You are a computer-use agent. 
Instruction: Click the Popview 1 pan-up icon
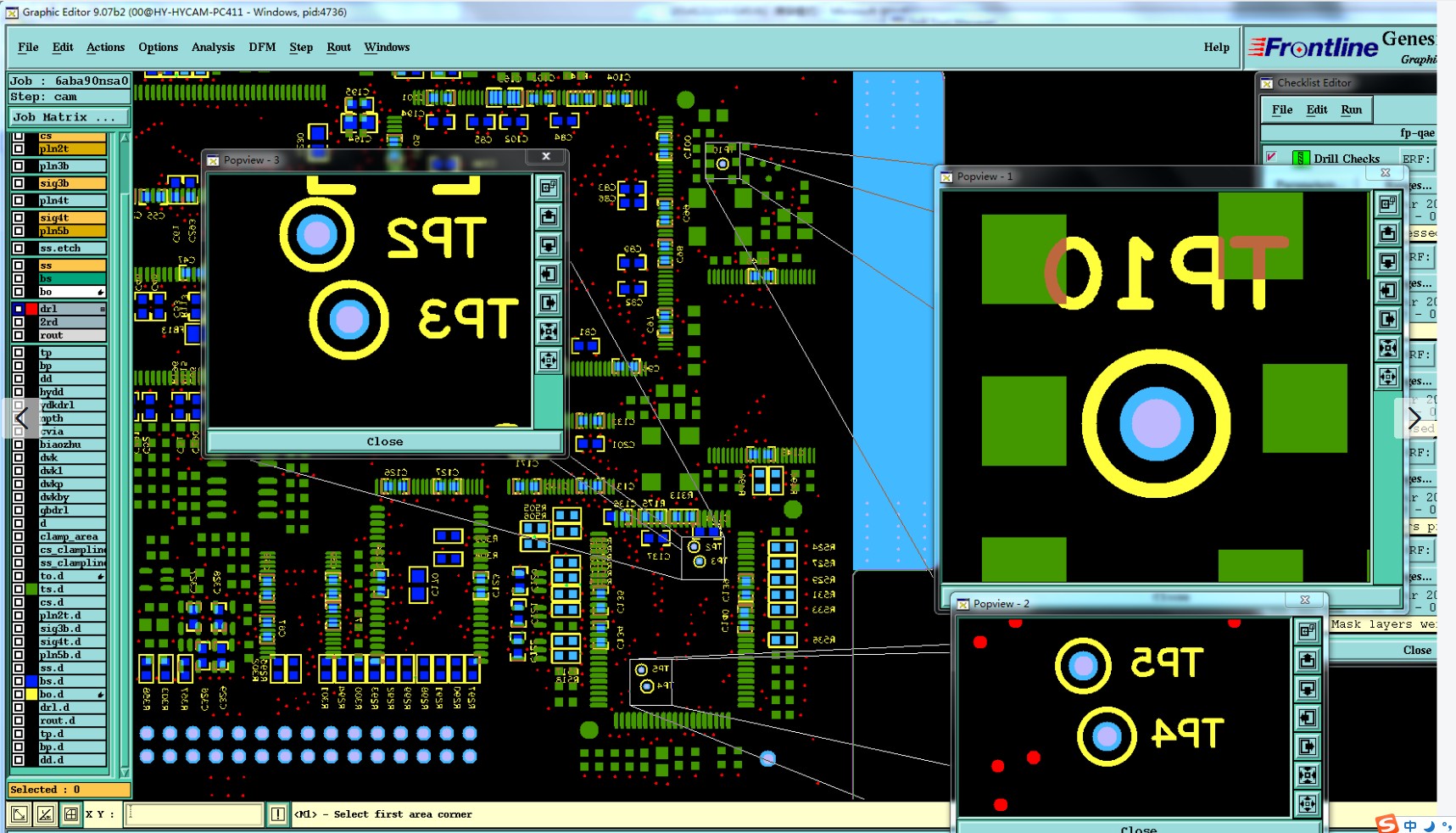click(x=1388, y=232)
